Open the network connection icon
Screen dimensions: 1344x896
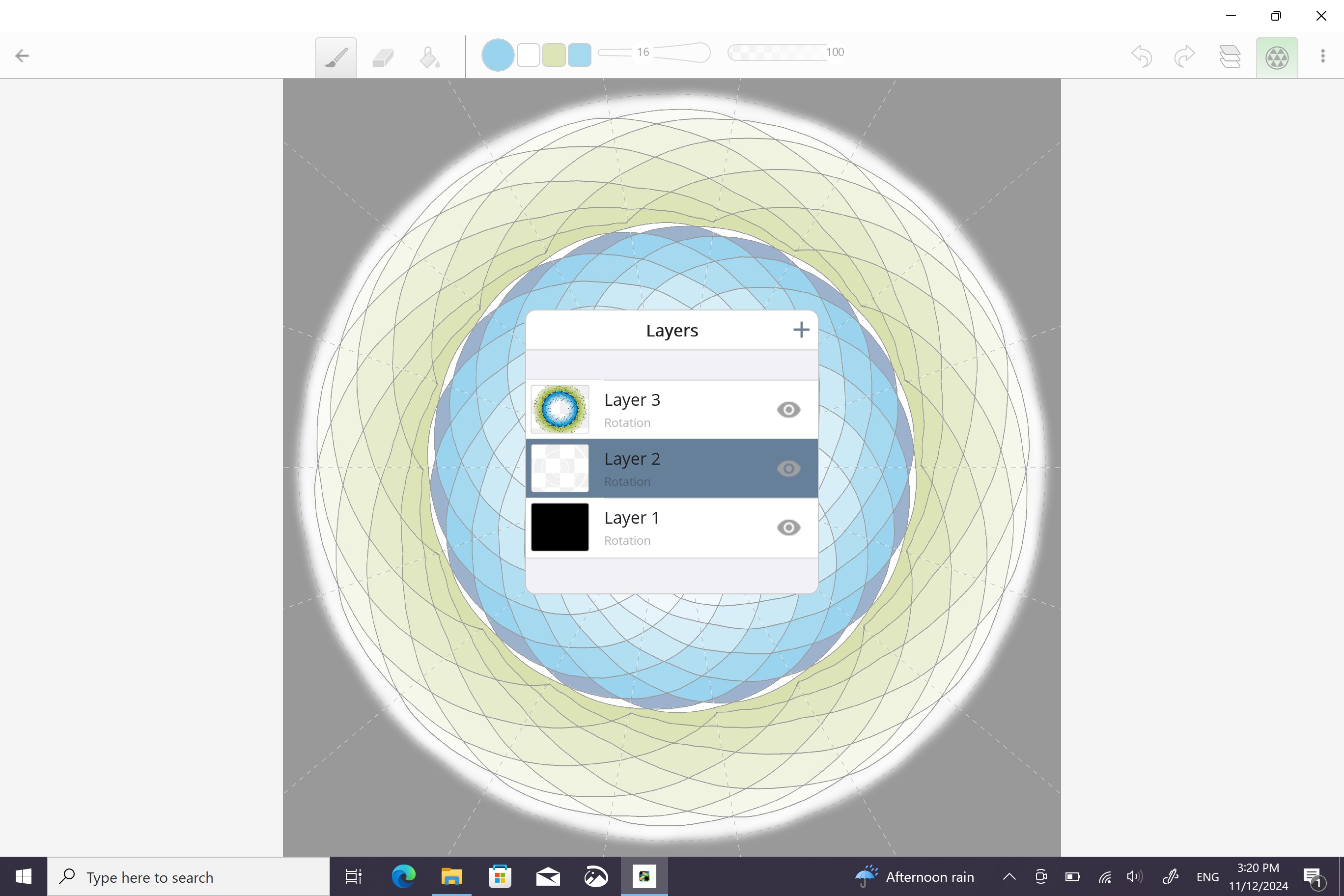(x=1105, y=876)
